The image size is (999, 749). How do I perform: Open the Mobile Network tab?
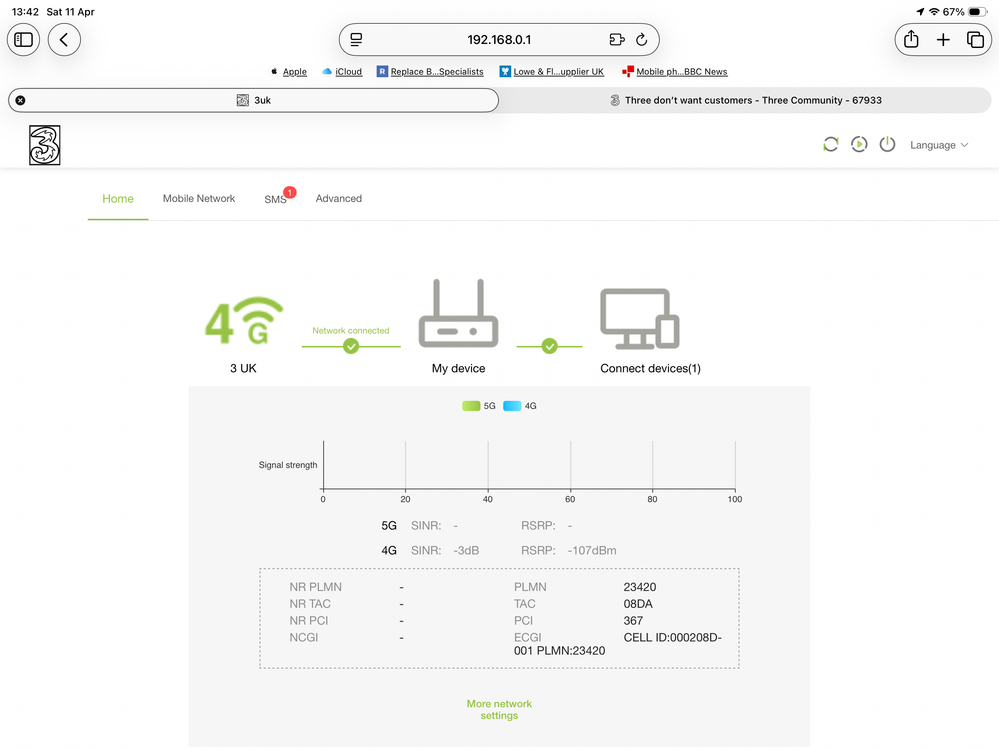click(x=199, y=199)
